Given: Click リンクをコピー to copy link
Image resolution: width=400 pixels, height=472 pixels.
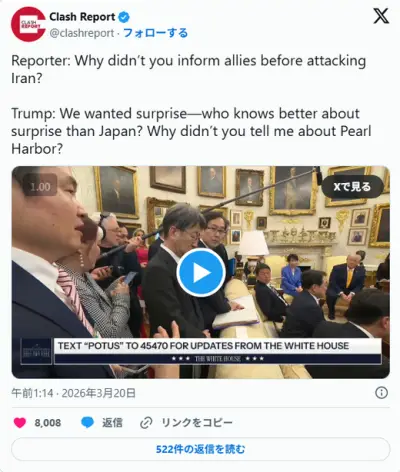Looking at the screenshot, I should (x=197, y=423).
